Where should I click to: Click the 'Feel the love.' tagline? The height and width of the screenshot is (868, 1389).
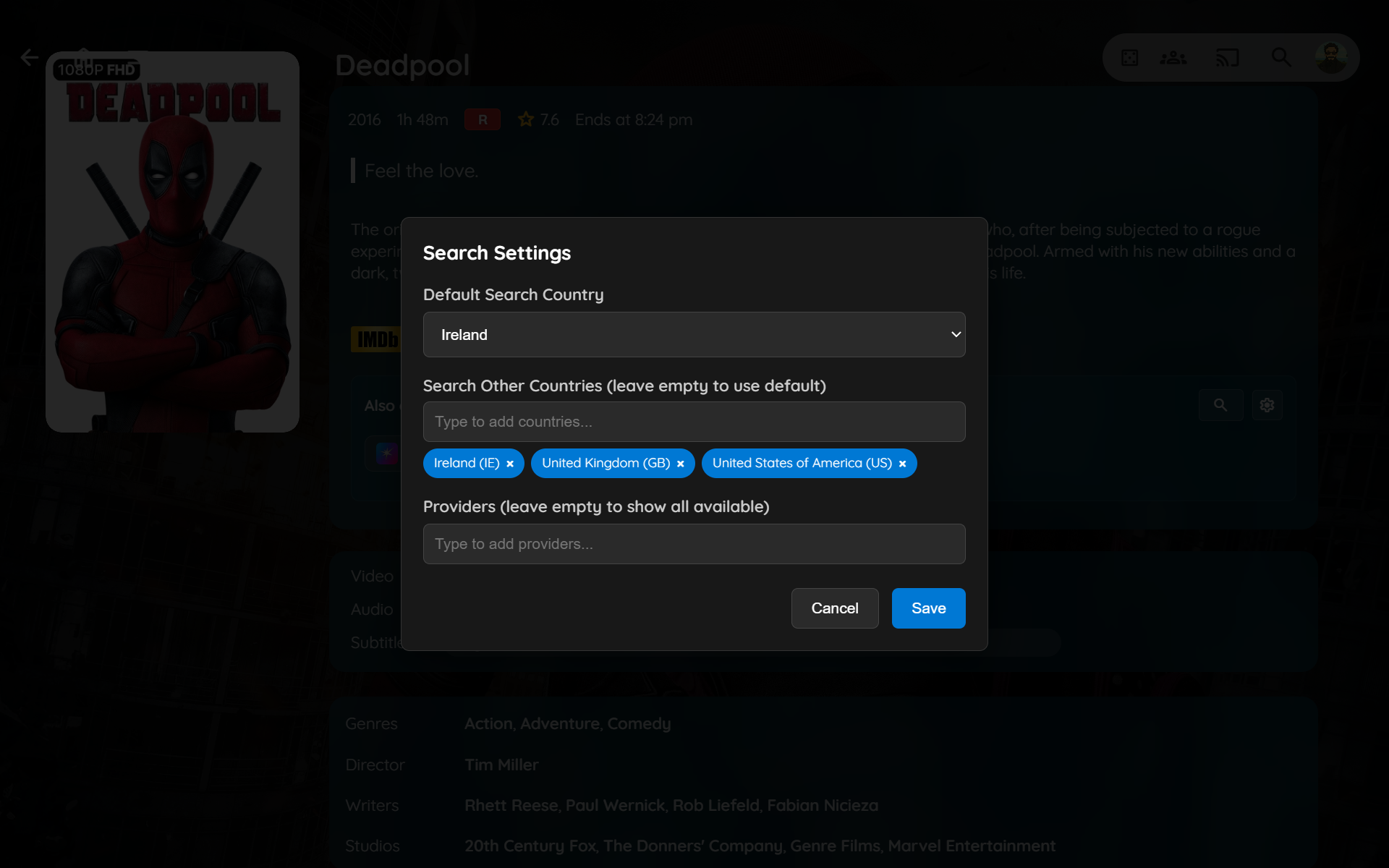pos(421,171)
